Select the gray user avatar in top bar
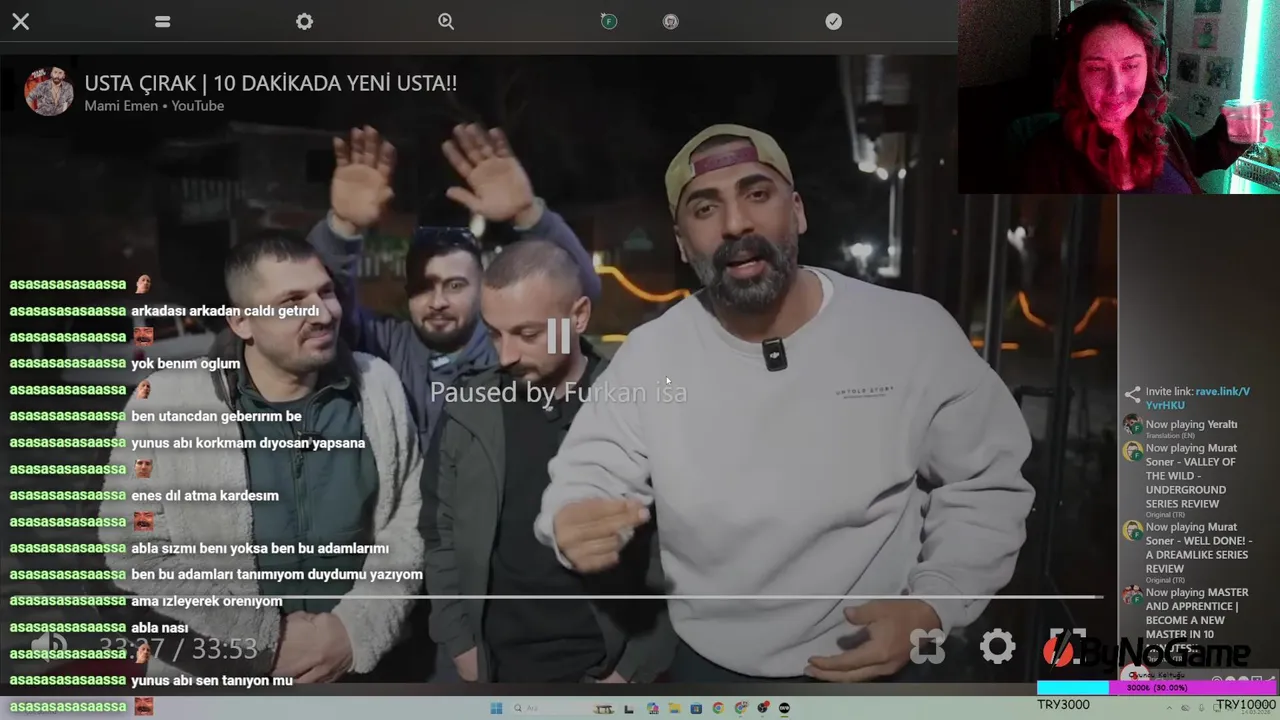Screen dimensions: 1280x720 pos(671,21)
